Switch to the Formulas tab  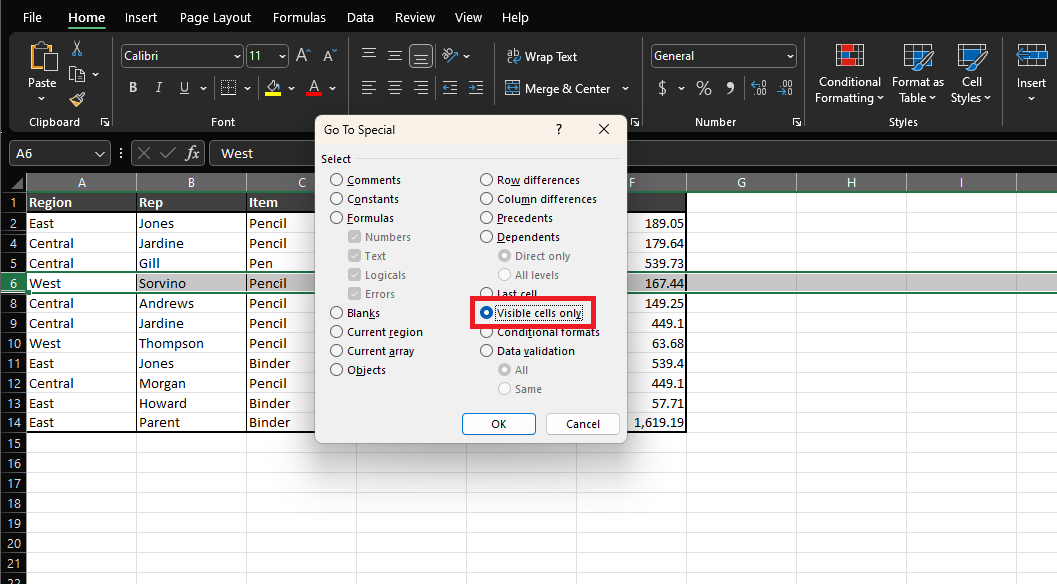[299, 18]
